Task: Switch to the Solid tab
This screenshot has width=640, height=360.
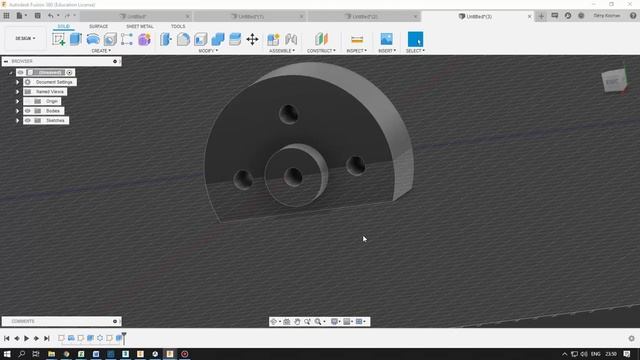Action: coord(64,26)
